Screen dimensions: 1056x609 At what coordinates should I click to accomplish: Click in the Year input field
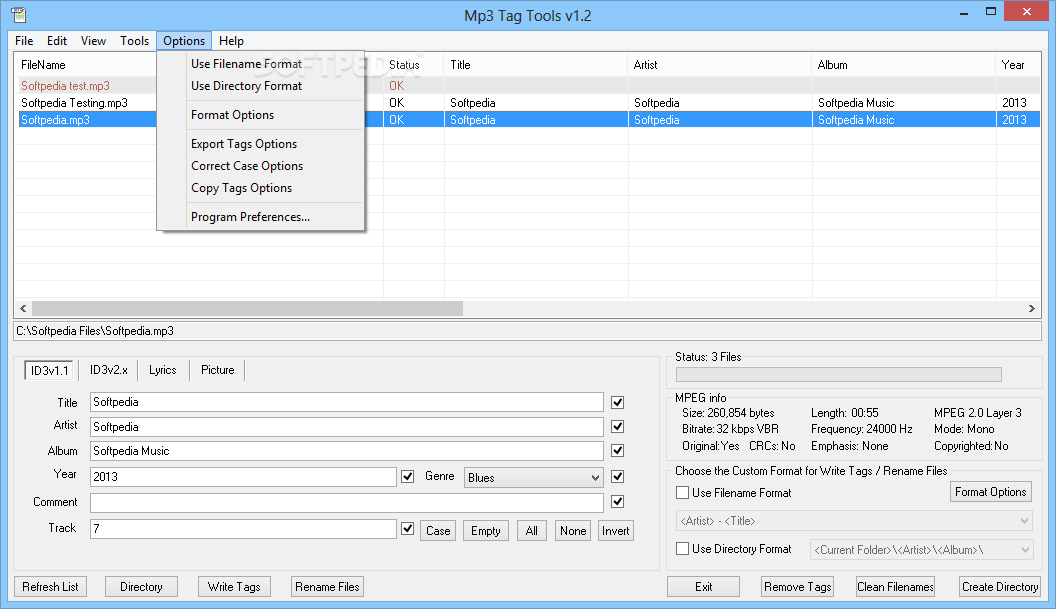(x=243, y=477)
